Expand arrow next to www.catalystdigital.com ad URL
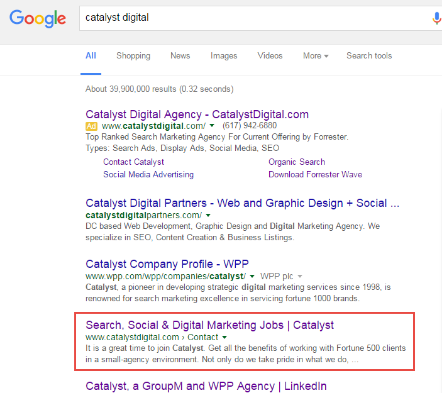Screen dimensions: 443x394 pos(212,126)
